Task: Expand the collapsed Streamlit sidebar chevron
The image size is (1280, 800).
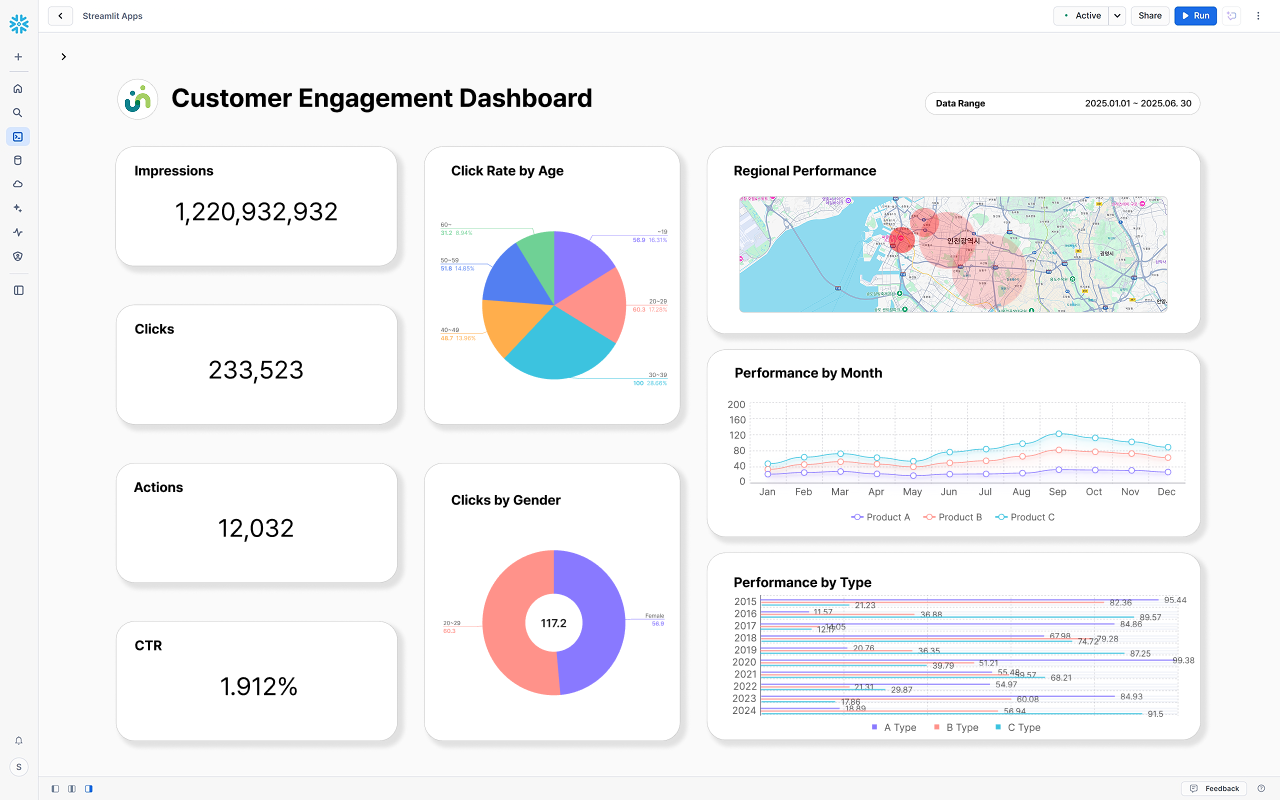Action: [64, 57]
